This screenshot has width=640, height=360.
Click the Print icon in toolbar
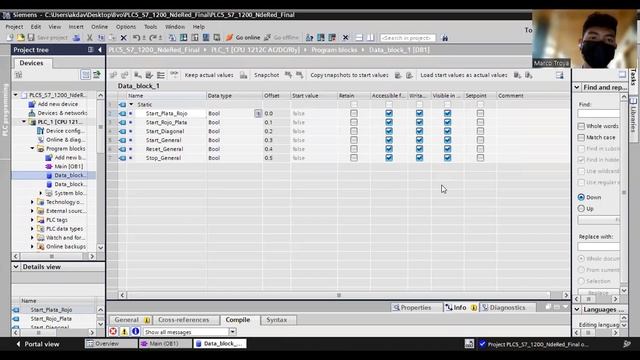[76, 38]
